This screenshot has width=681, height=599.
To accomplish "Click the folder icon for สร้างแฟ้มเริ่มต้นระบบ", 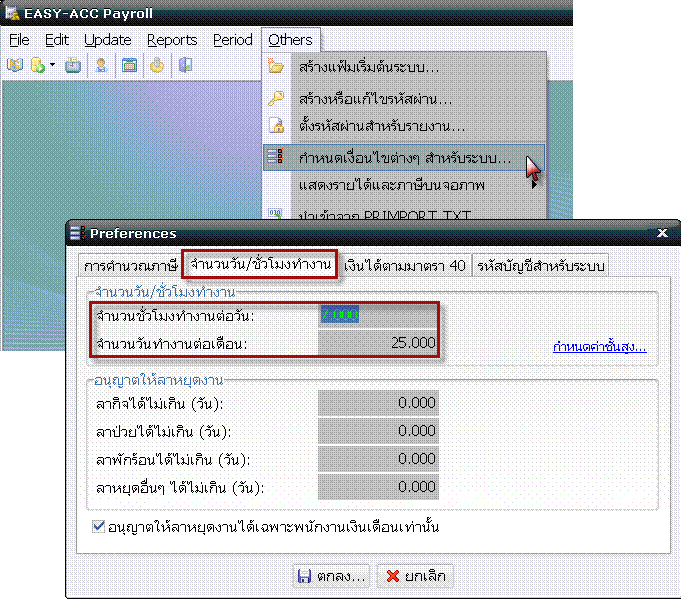I will pos(277,68).
